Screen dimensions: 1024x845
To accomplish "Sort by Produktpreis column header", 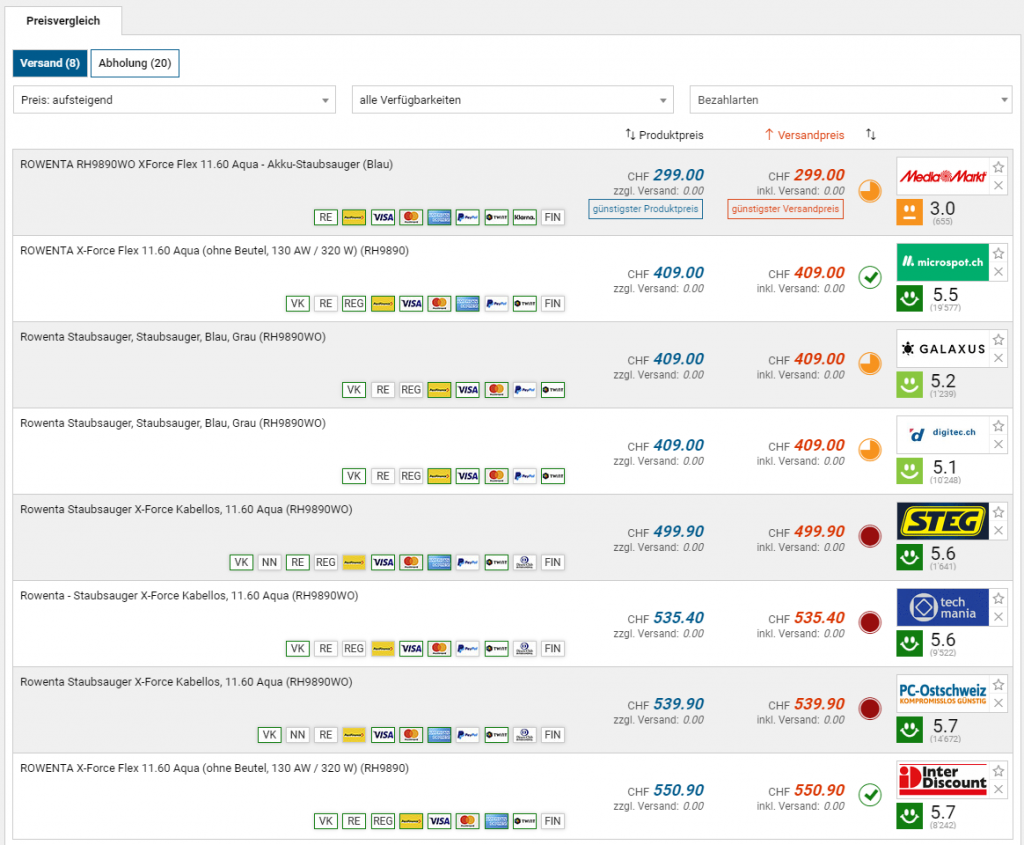I will [x=665, y=134].
